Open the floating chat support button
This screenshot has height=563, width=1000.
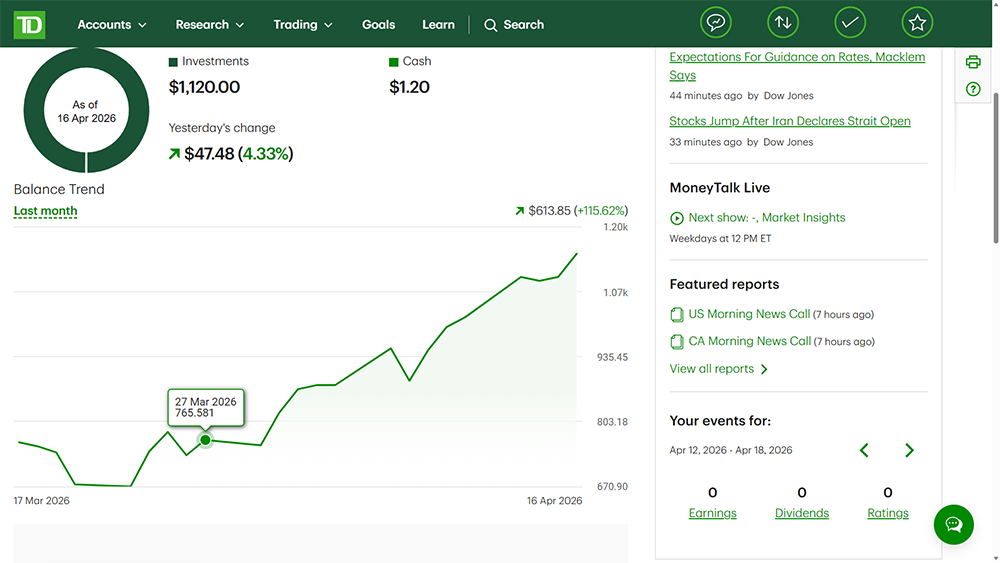tap(953, 524)
